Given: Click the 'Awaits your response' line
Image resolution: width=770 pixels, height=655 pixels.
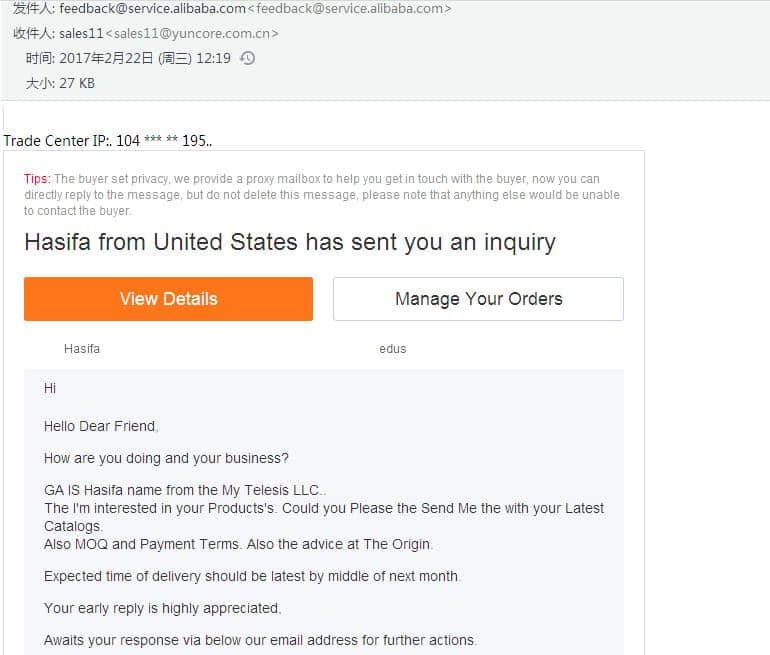Looking at the screenshot, I should (x=260, y=640).
